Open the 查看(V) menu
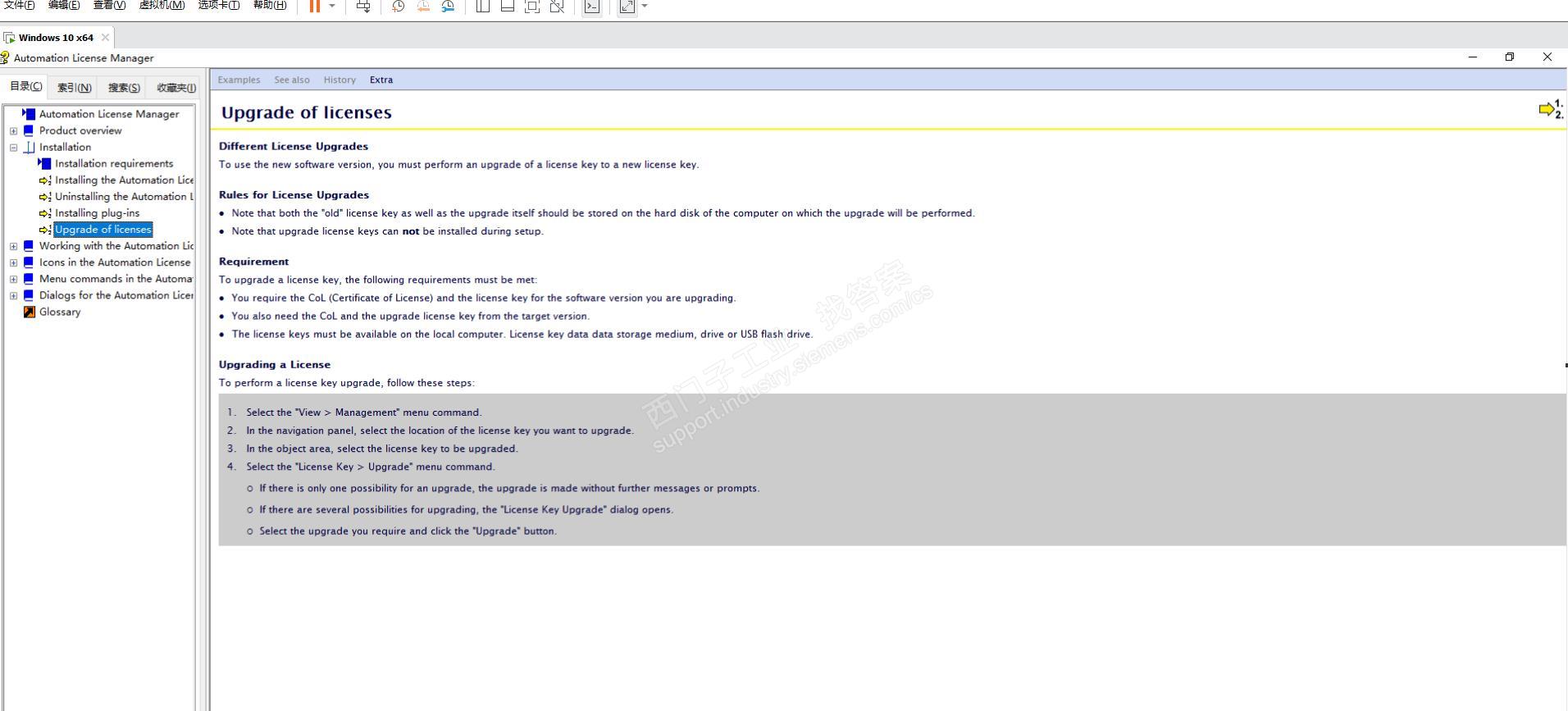The width and height of the screenshot is (1568, 711). pos(109,5)
